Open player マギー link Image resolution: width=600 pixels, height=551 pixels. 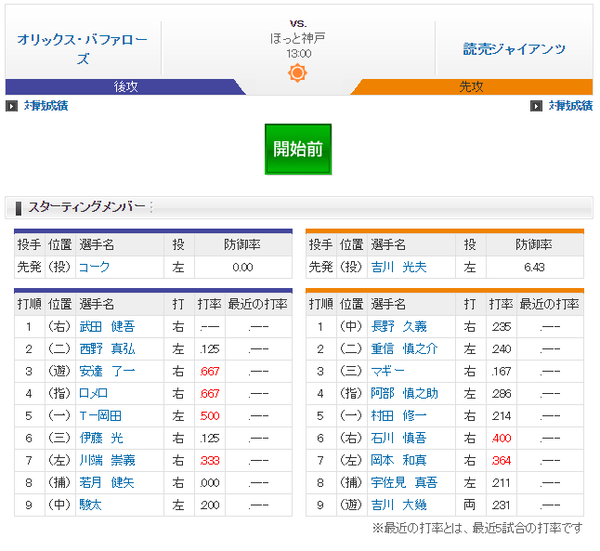pyautogui.click(x=387, y=371)
